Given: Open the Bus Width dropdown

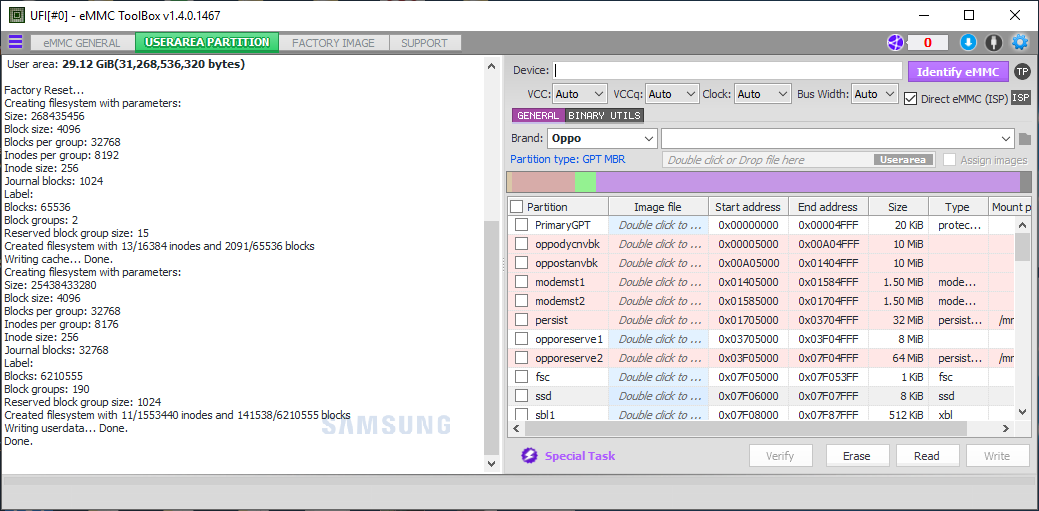Looking at the screenshot, I should [x=875, y=94].
